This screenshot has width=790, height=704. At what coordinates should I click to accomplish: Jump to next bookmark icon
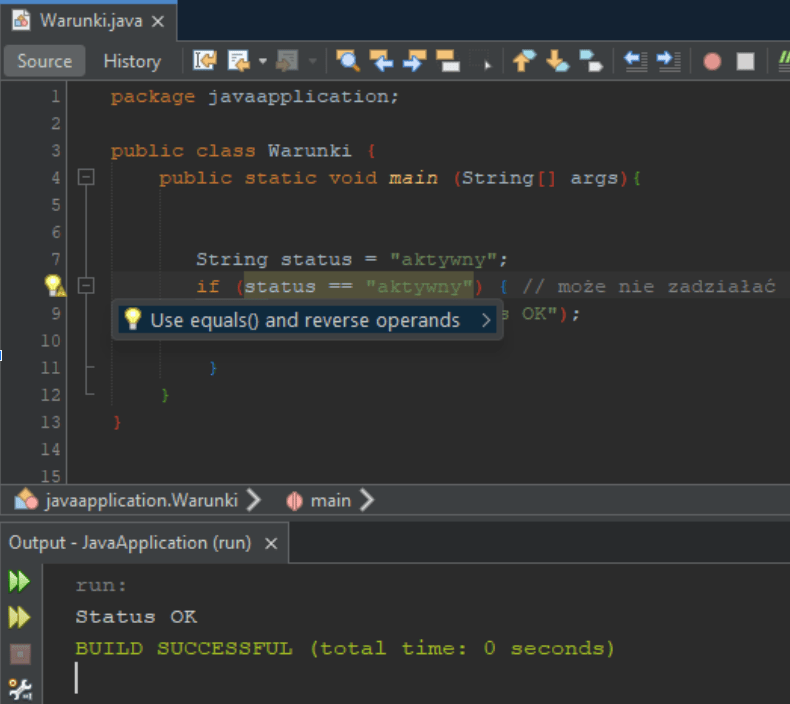tap(557, 61)
